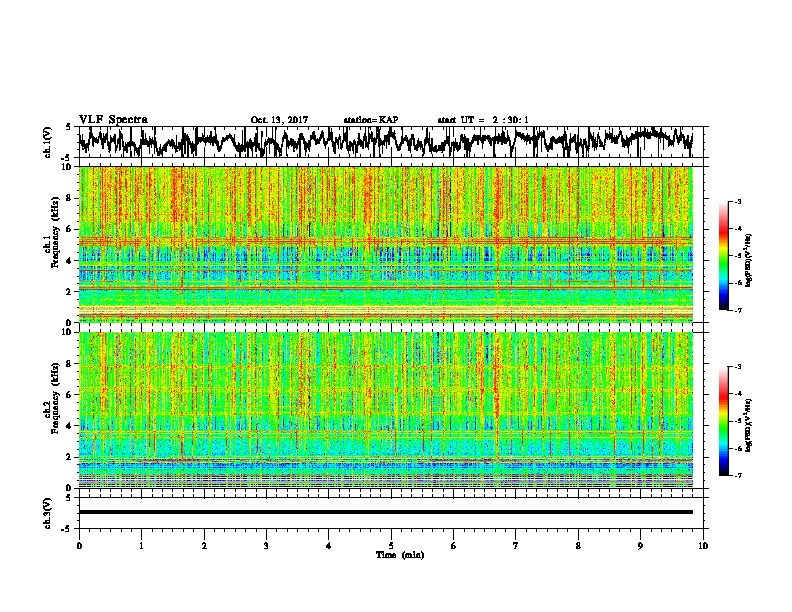Click the "ch.3(V)" axis label
792x612 pixels.
coord(48,513)
